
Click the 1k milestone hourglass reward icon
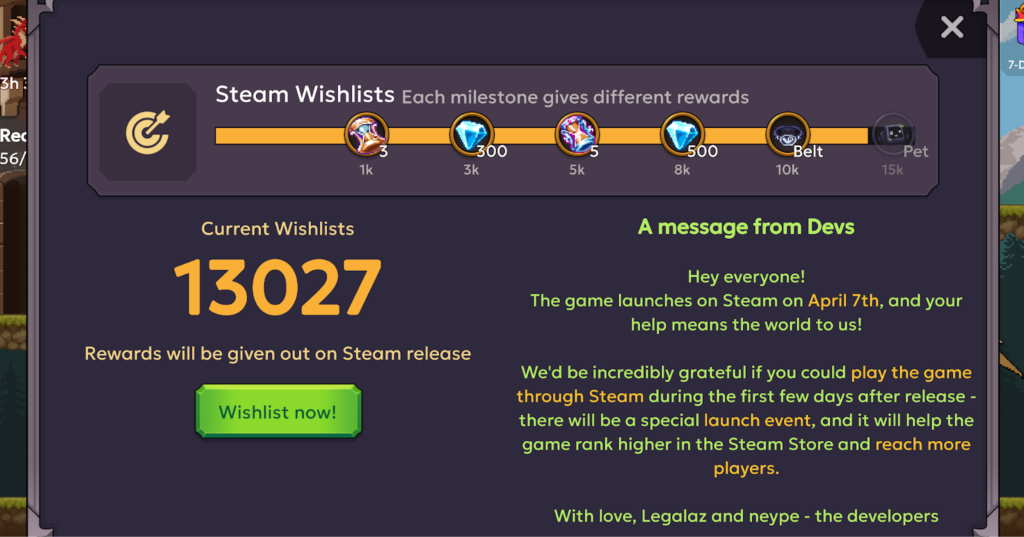[x=366, y=135]
